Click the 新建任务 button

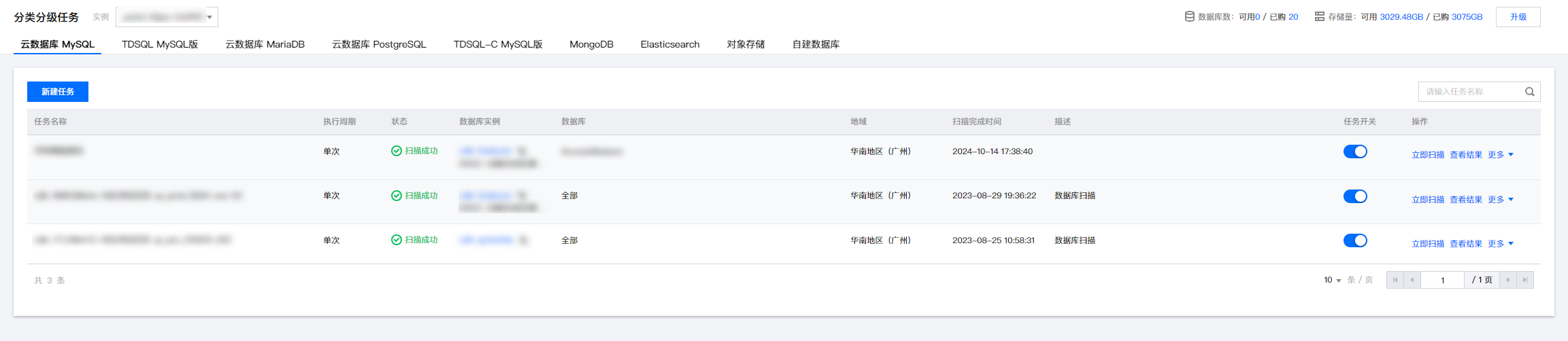pos(58,92)
